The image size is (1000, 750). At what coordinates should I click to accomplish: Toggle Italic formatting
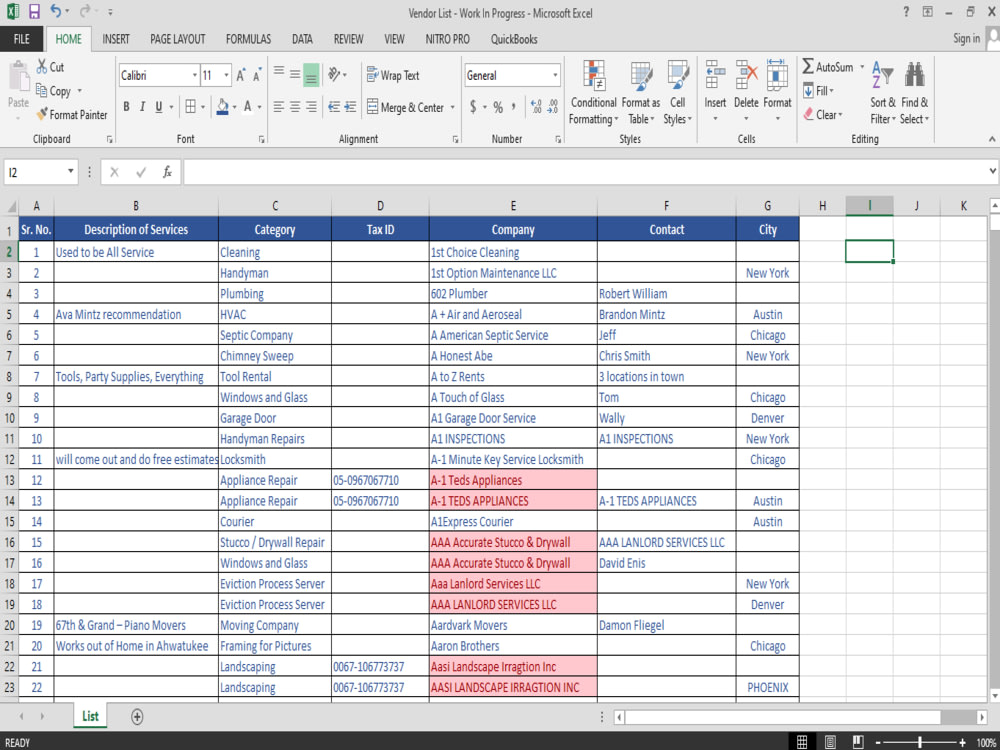pos(142,107)
